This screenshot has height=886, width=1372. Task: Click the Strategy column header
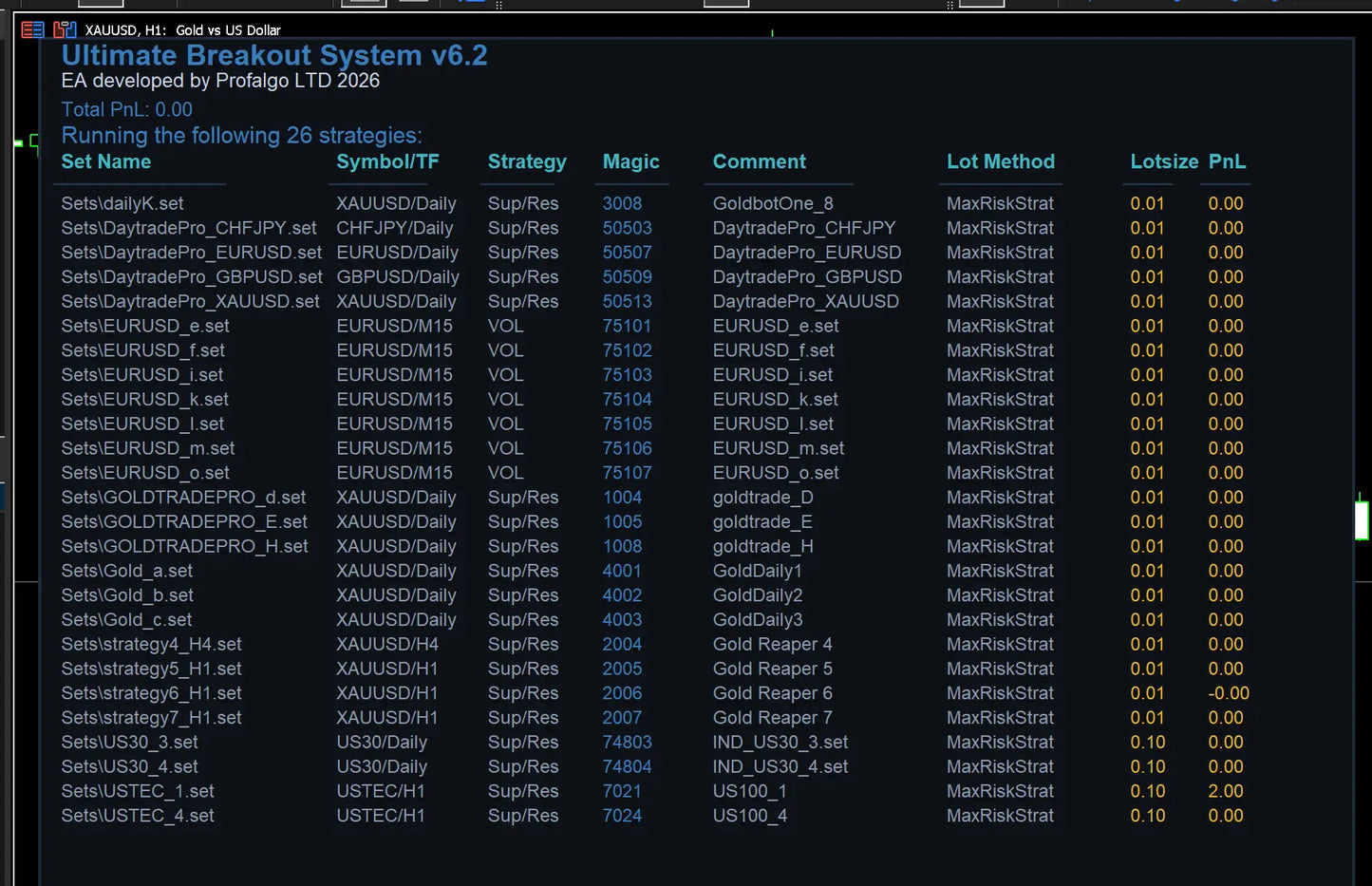pos(527,162)
